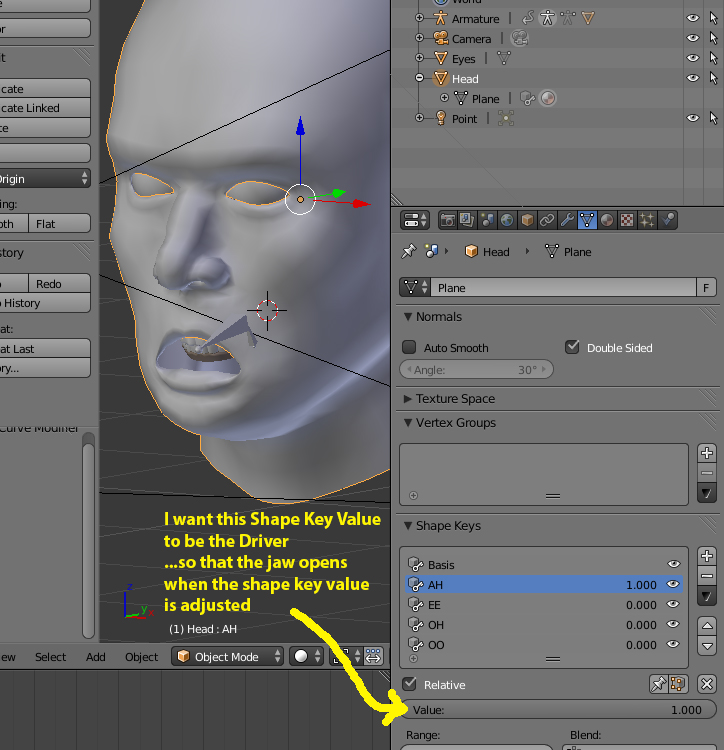Image resolution: width=724 pixels, height=750 pixels.
Task: Open the Render Layers properties tab
Action: pyautogui.click(x=467, y=220)
